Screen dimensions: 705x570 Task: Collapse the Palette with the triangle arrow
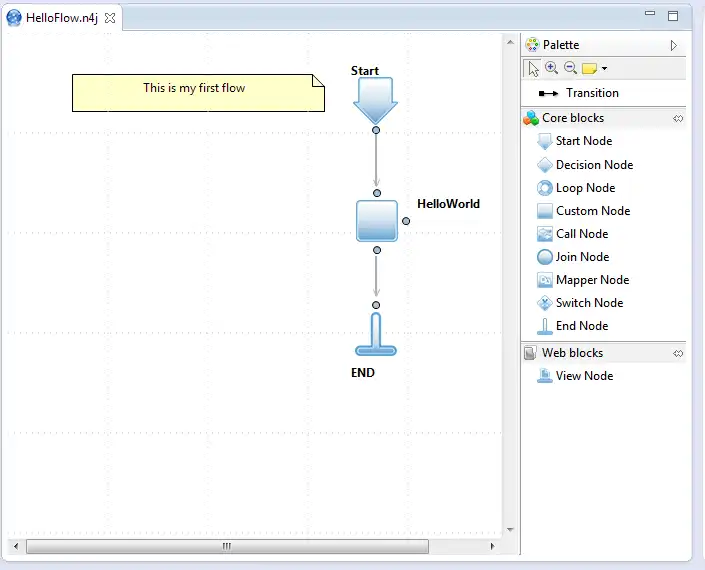click(x=674, y=45)
